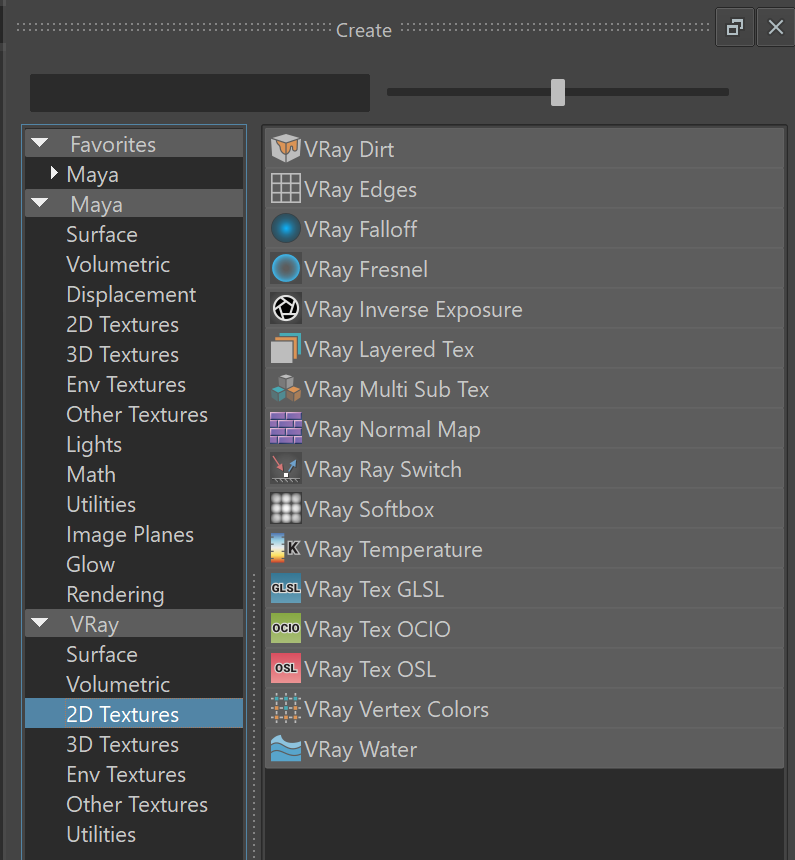795x860 pixels.
Task: Select the VRay Tex OSL icon
Action: (x=285, y=669)
